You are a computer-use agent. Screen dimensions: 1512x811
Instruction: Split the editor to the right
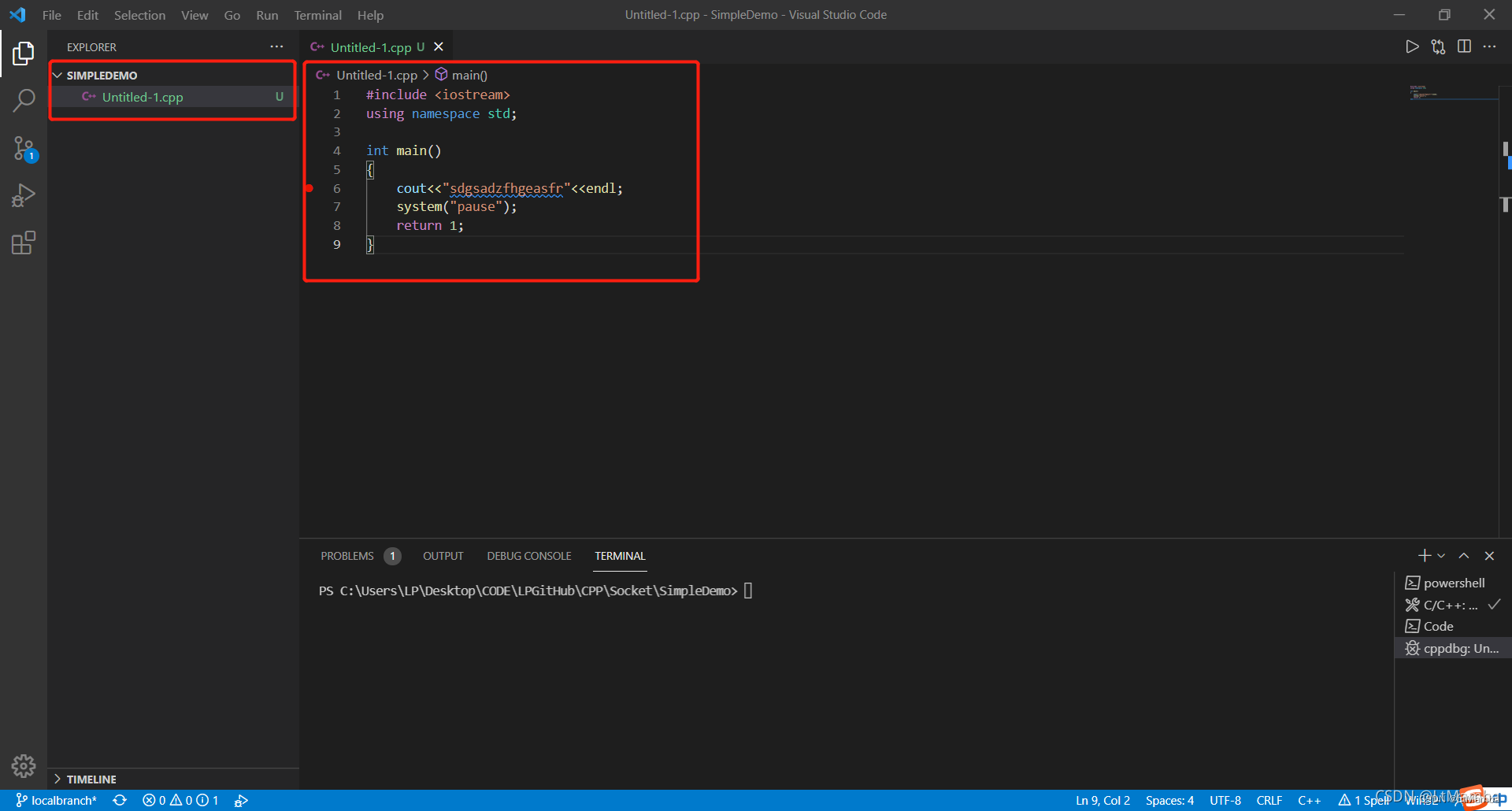point(1464,47)
